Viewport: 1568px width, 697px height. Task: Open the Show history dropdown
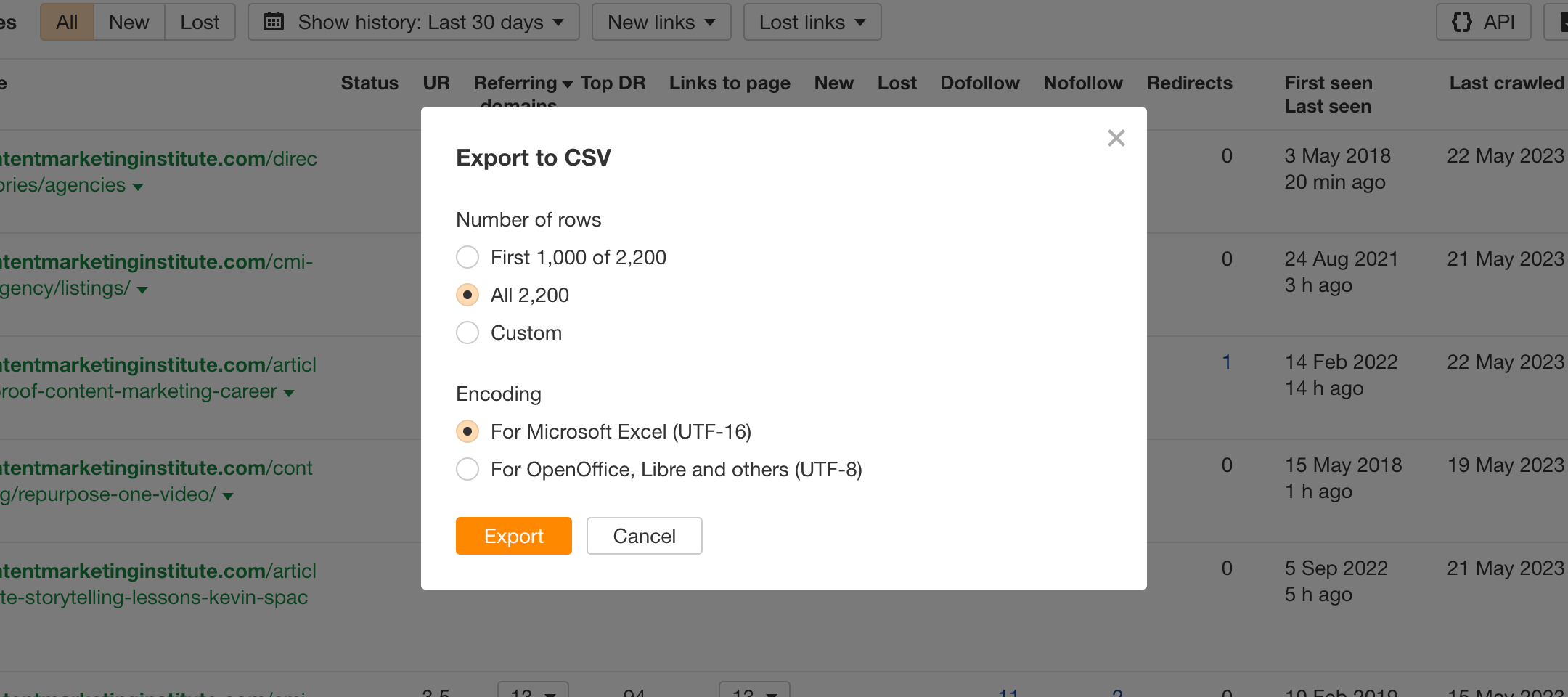(x=414, y=22)
